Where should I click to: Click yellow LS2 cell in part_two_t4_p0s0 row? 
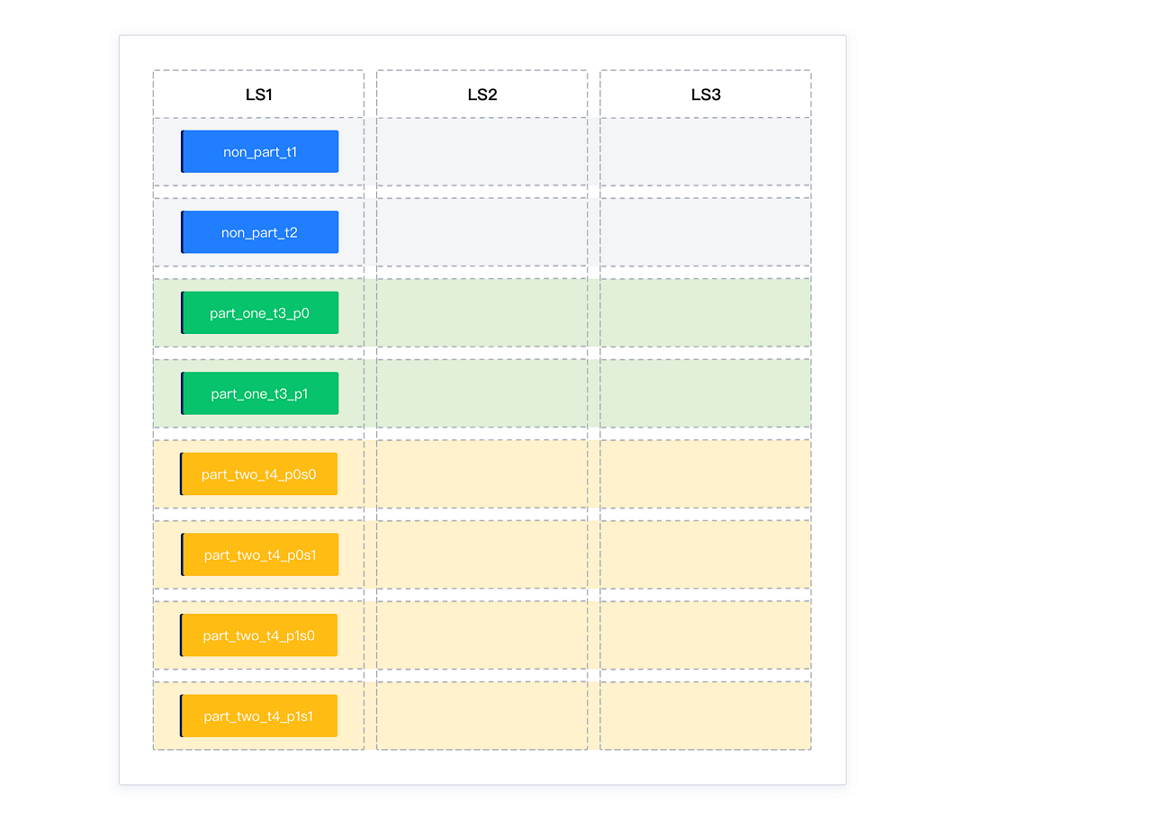point(482,474)
